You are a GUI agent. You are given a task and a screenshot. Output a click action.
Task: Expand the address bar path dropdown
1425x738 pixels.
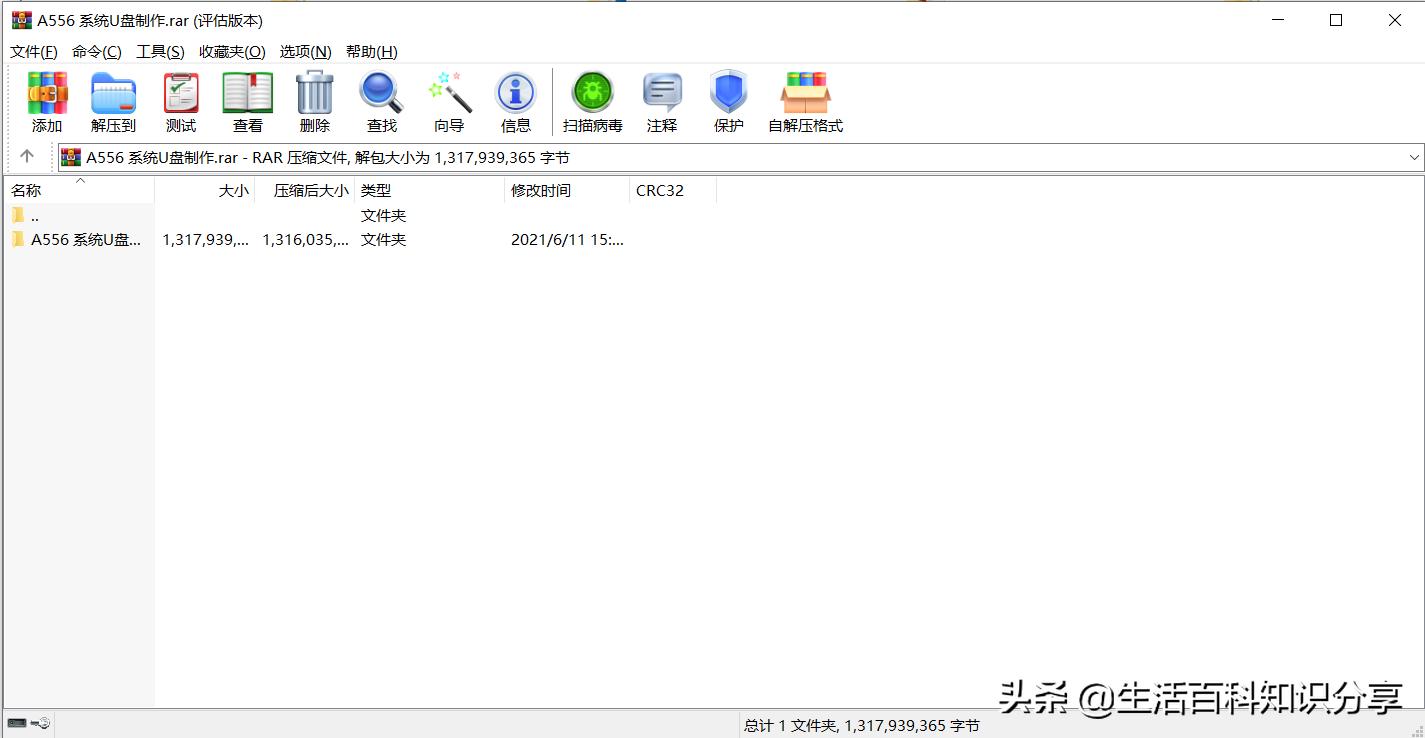pos(1414,157)
